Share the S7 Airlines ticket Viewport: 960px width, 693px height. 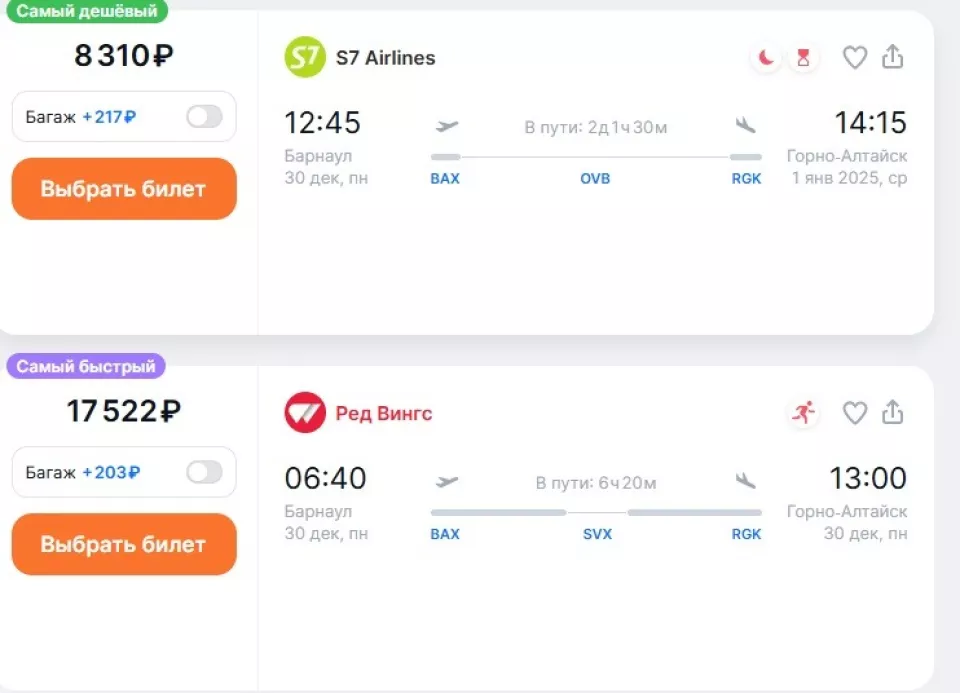[x=893, y=58]
